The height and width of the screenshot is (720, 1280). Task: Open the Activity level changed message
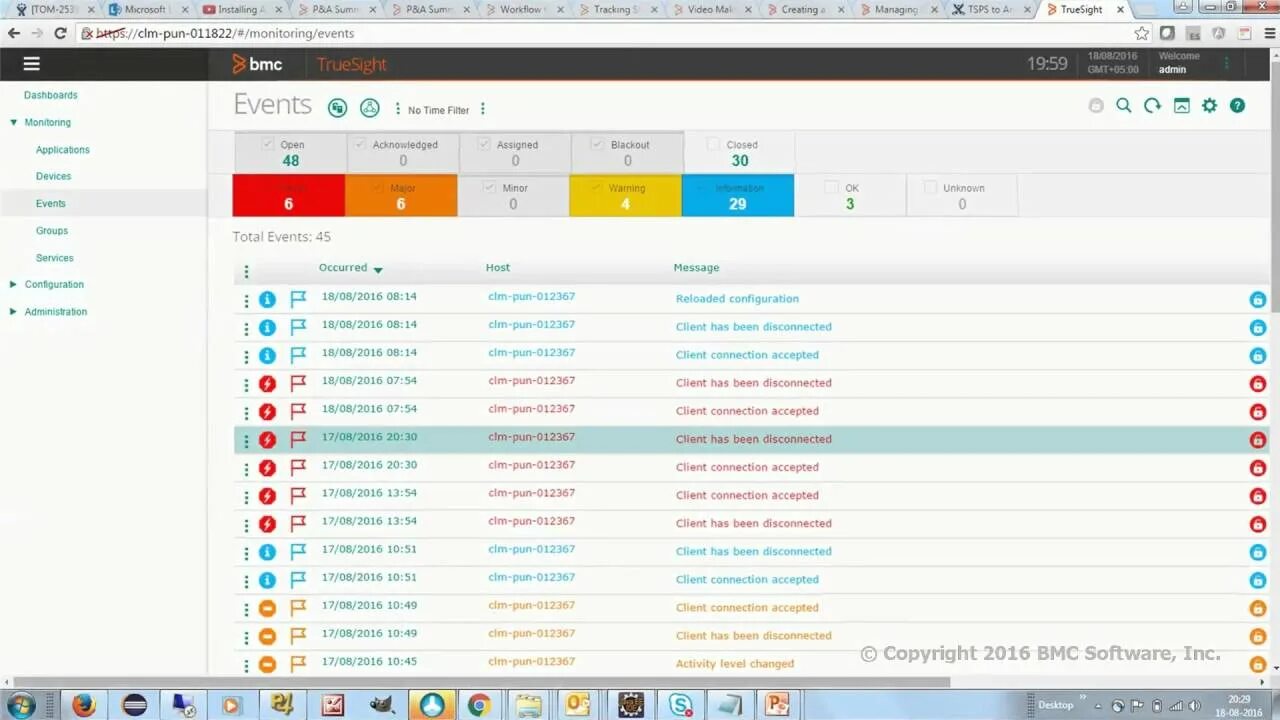pos(735,664)
